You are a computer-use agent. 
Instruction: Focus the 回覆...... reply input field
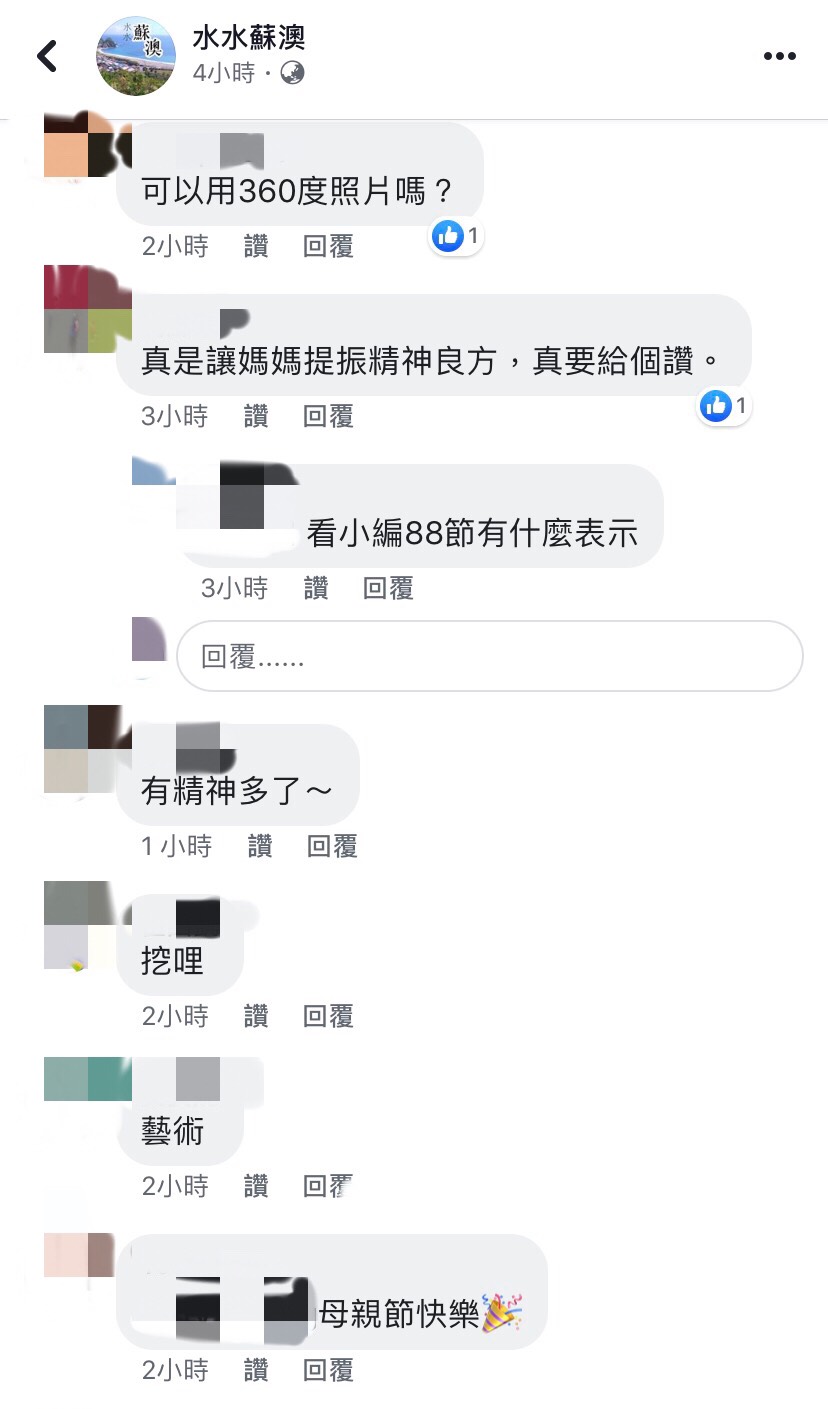(x=490, y=656)
